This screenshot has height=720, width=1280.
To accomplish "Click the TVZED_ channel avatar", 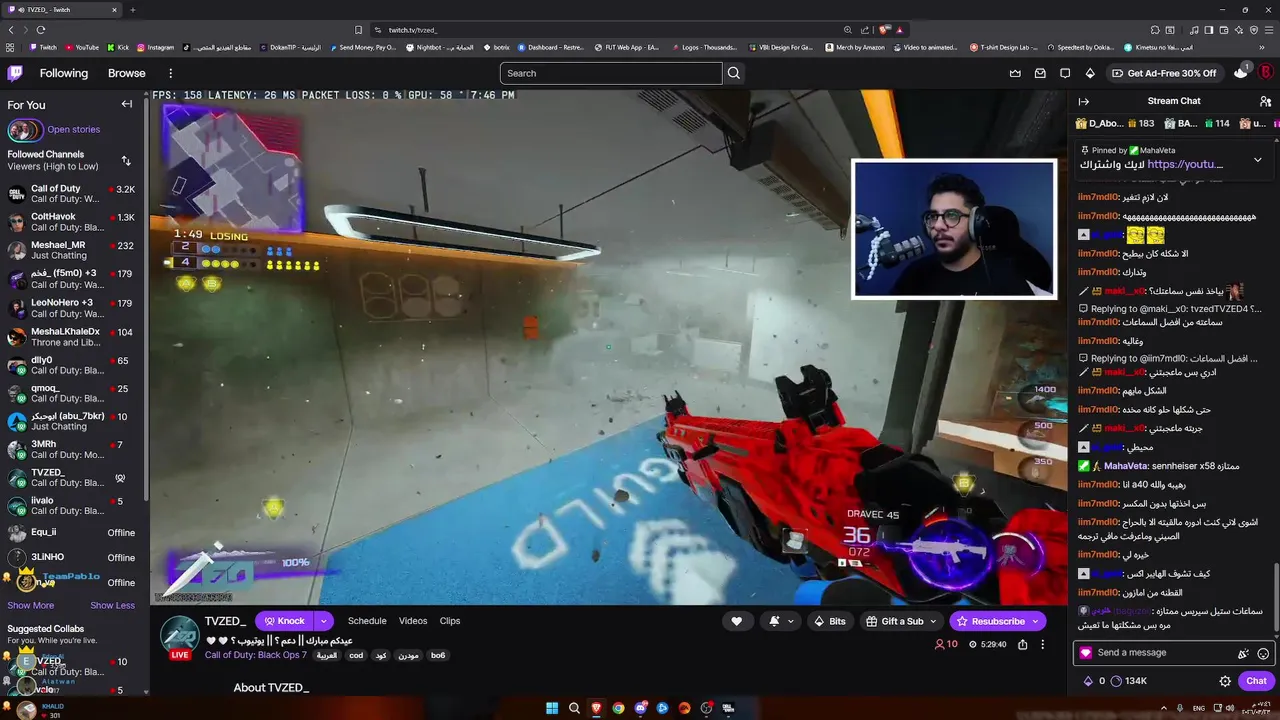I will [180, 637].
